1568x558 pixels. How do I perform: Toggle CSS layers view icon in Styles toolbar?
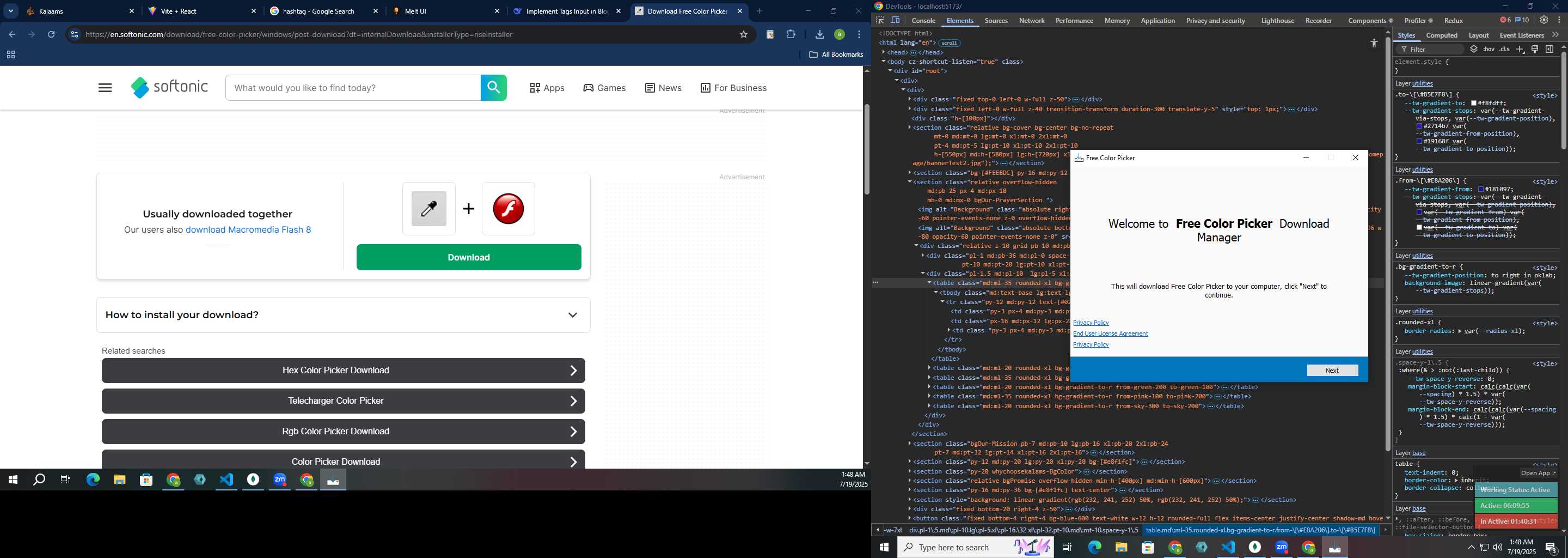pyautogui.click(x=1473, y=50)
